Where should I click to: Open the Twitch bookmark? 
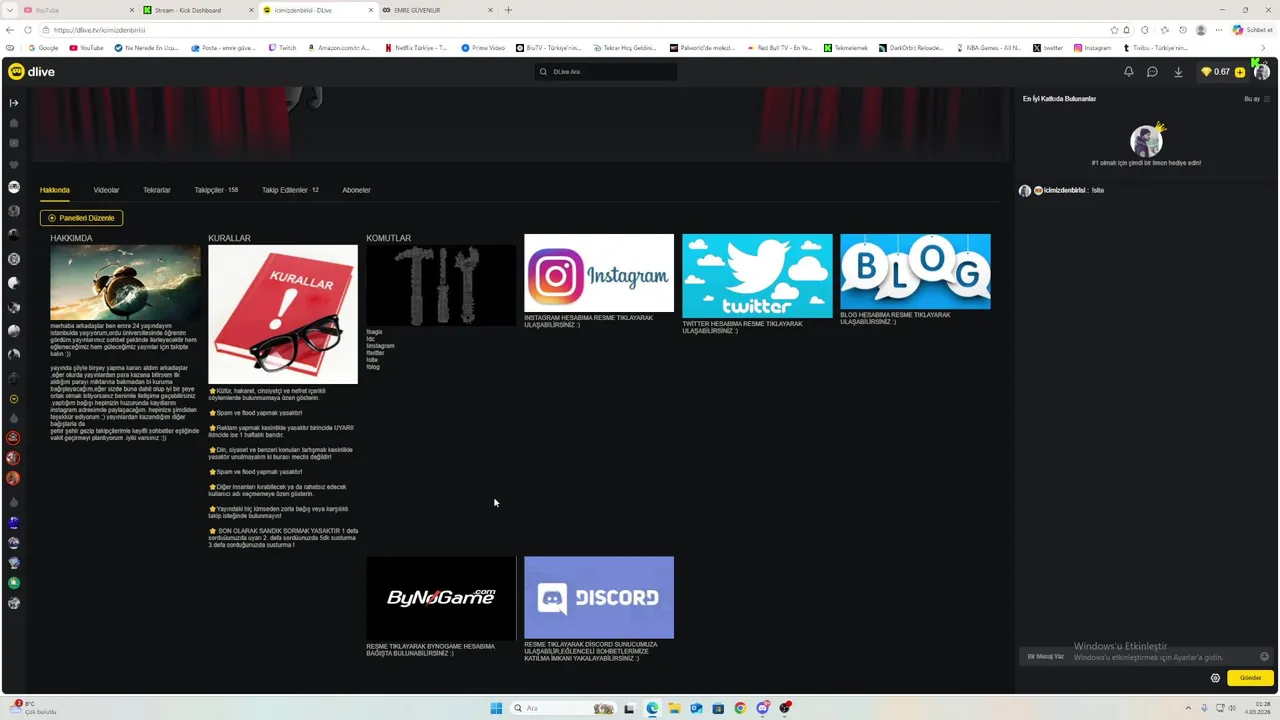tap(281, 48)
